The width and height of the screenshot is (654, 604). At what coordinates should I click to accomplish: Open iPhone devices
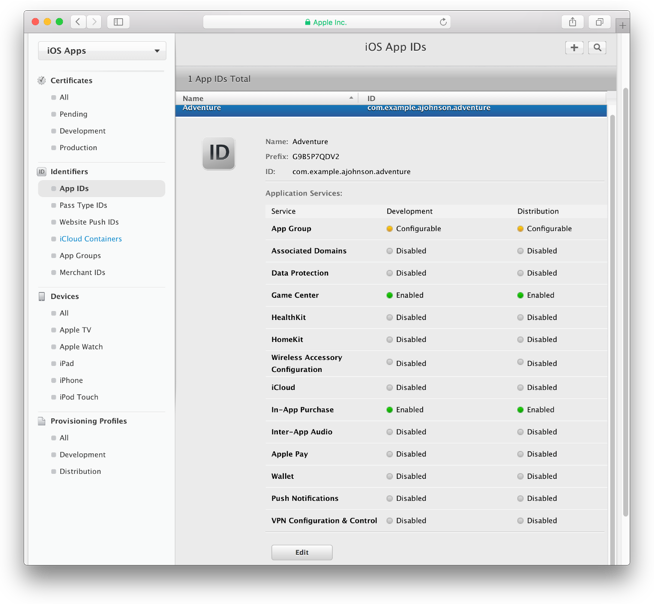click(x=71, y=380)
